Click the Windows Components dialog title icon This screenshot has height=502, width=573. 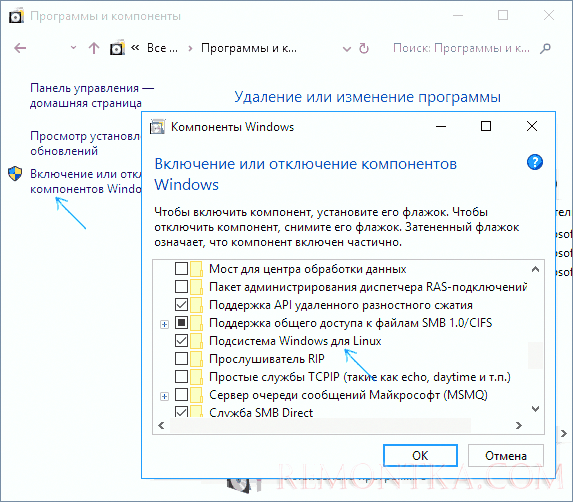pyautogui.click(x=157, y=127)
